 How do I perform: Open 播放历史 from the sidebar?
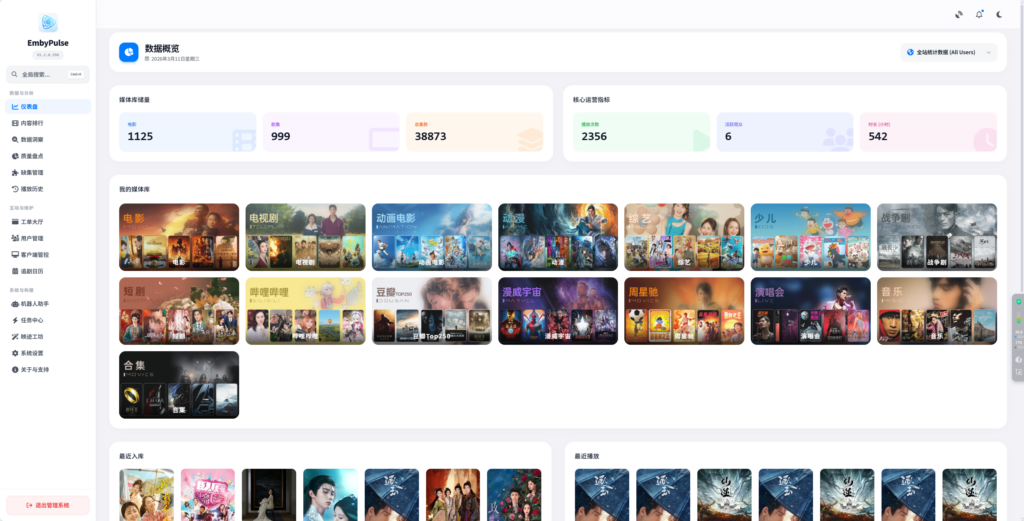[x=32, y=188]
